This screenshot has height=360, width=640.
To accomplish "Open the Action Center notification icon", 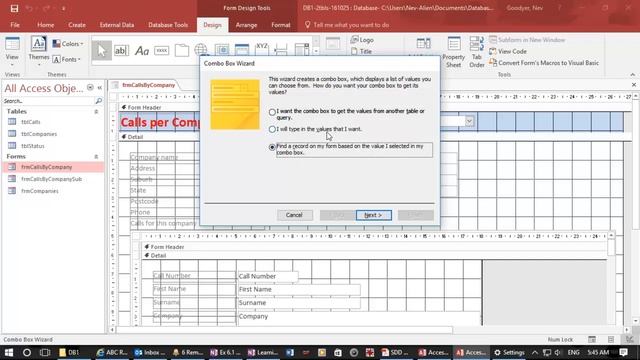I will tap(623, 352).
